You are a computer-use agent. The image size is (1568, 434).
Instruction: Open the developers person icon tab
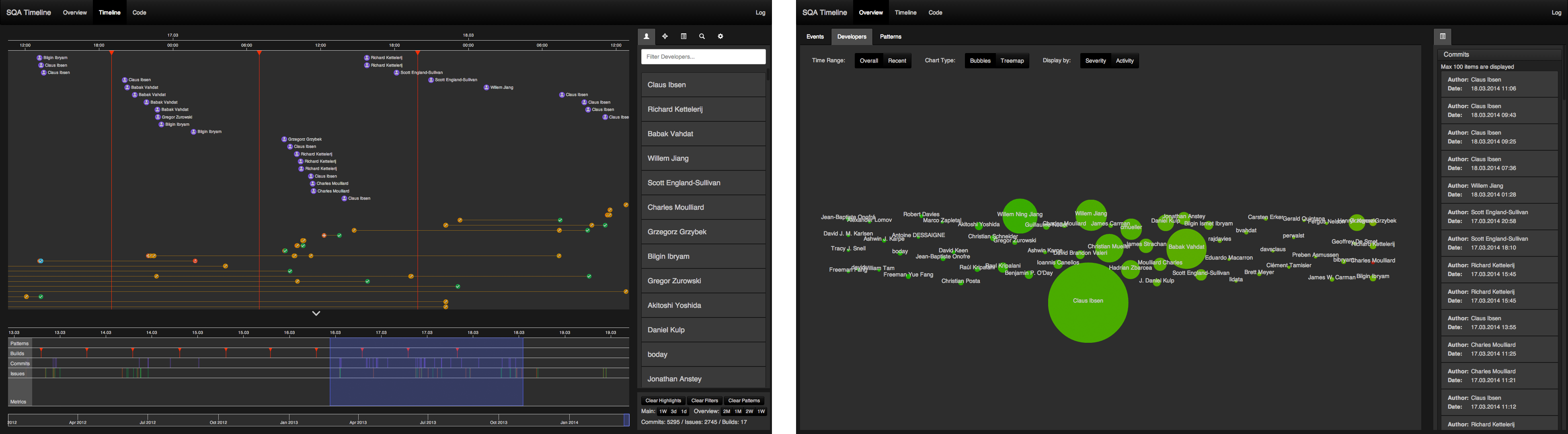click(x=646, y=37)
